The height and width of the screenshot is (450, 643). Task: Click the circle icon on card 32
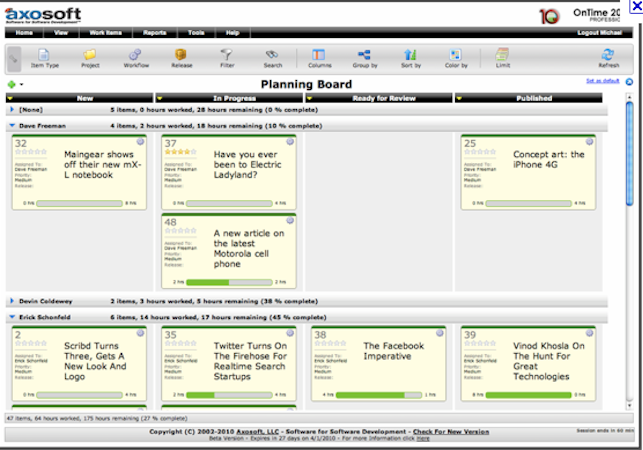click(x=140, y=142)
